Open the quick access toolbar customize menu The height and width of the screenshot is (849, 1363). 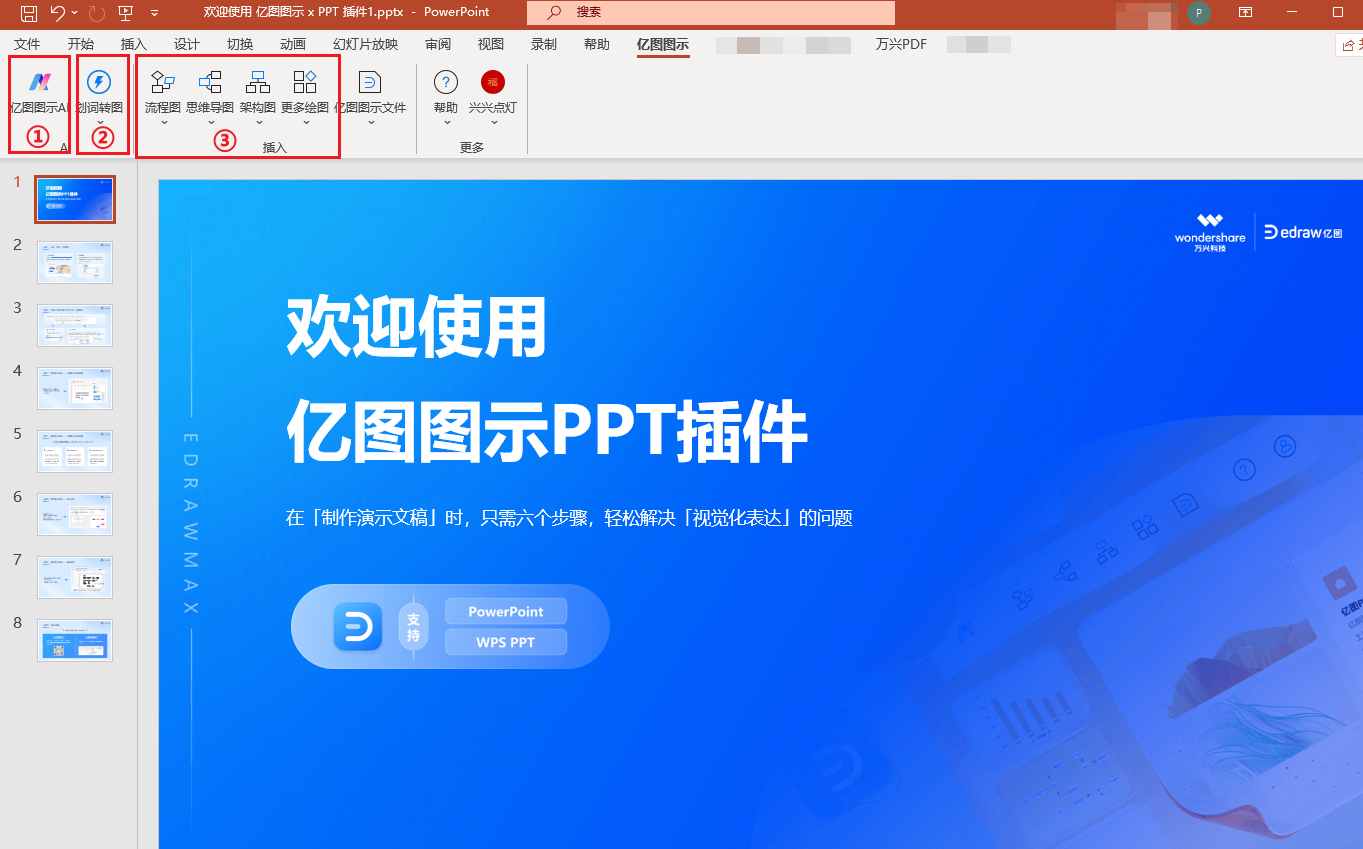click(x=154, y=12)
